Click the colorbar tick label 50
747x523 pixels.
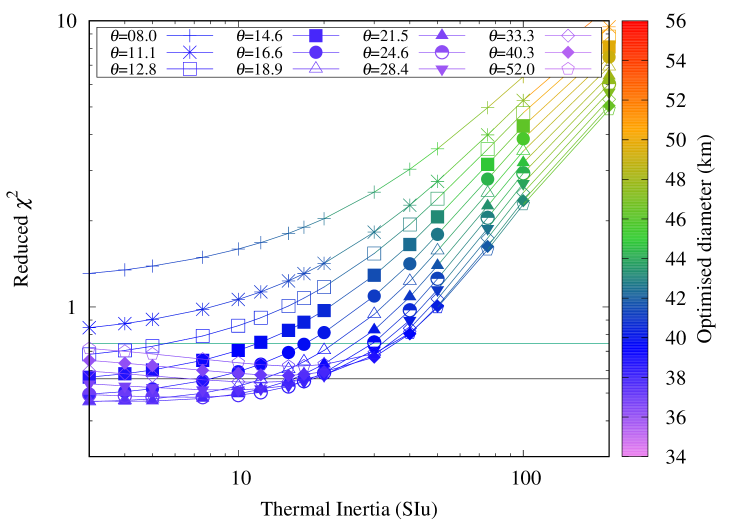click(x=676, y=140)
